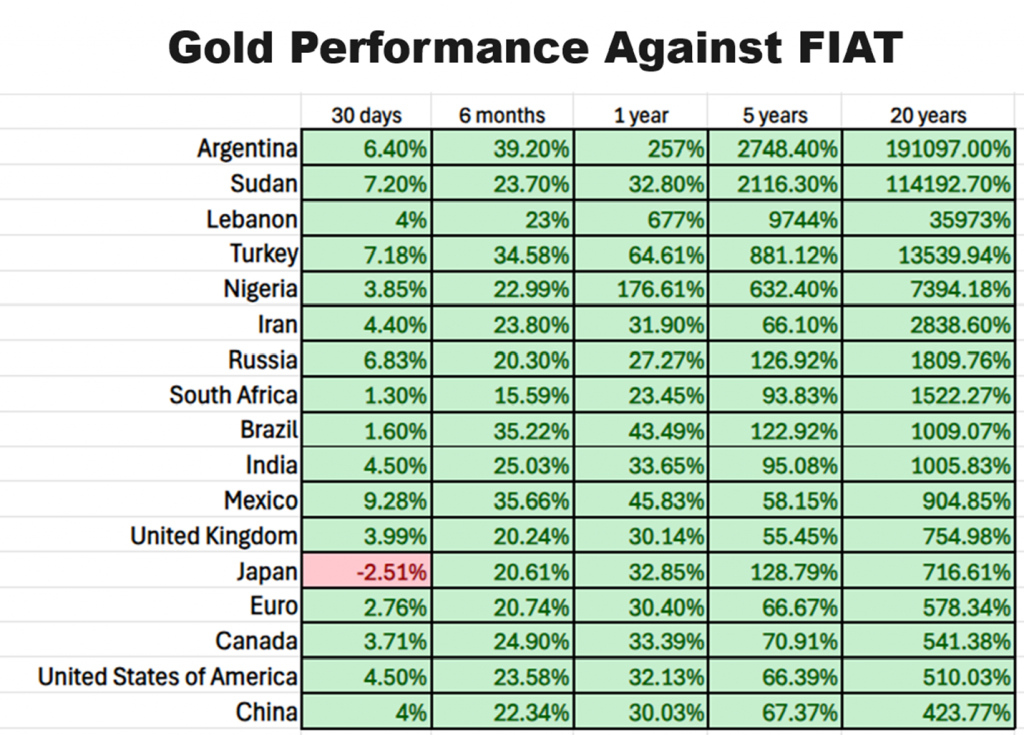Screen dimensions: 1024x735
Task: Select South Africa's 1.30% cell
Action: coord(366,395)
